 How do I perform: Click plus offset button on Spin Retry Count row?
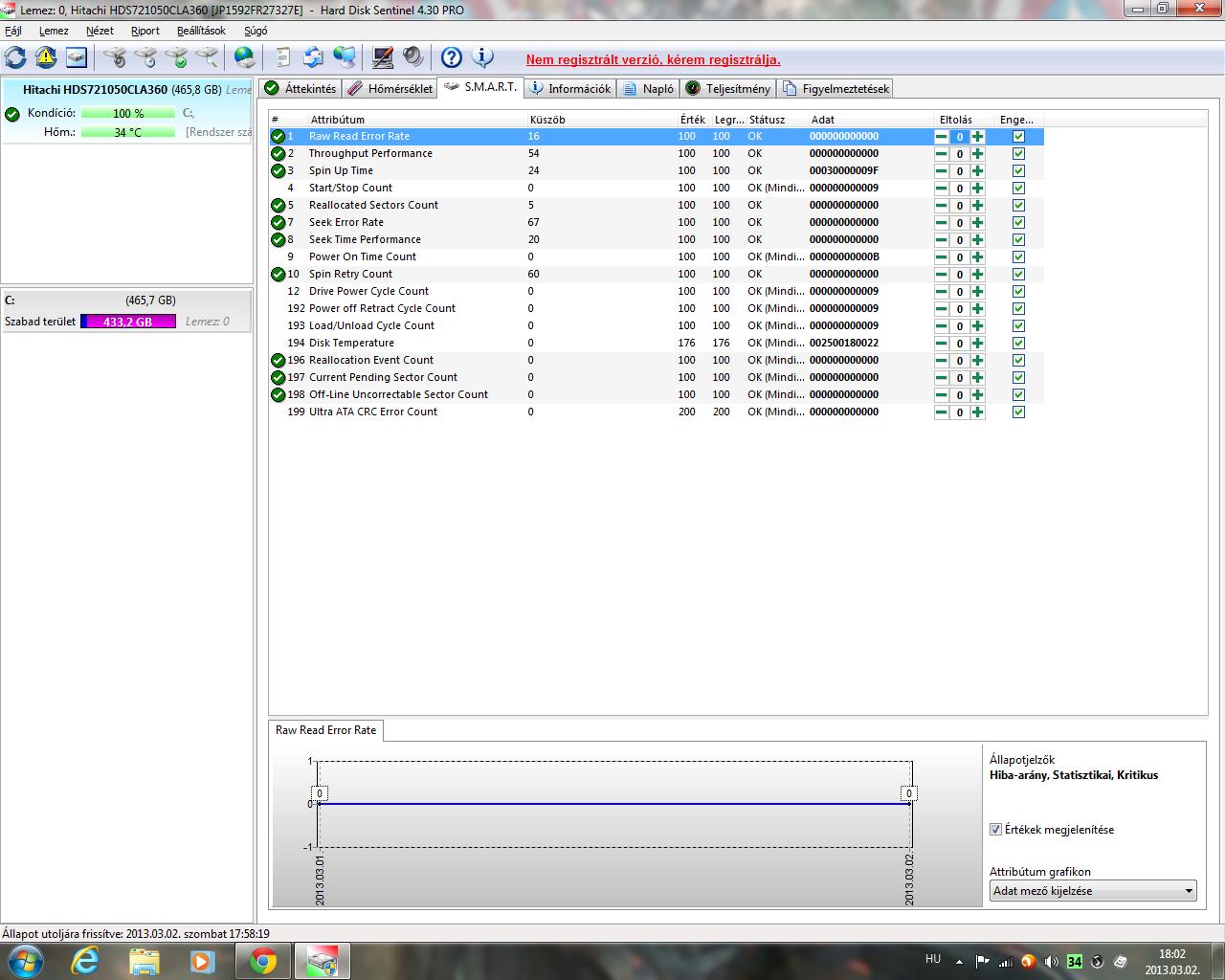pos(977,275)
